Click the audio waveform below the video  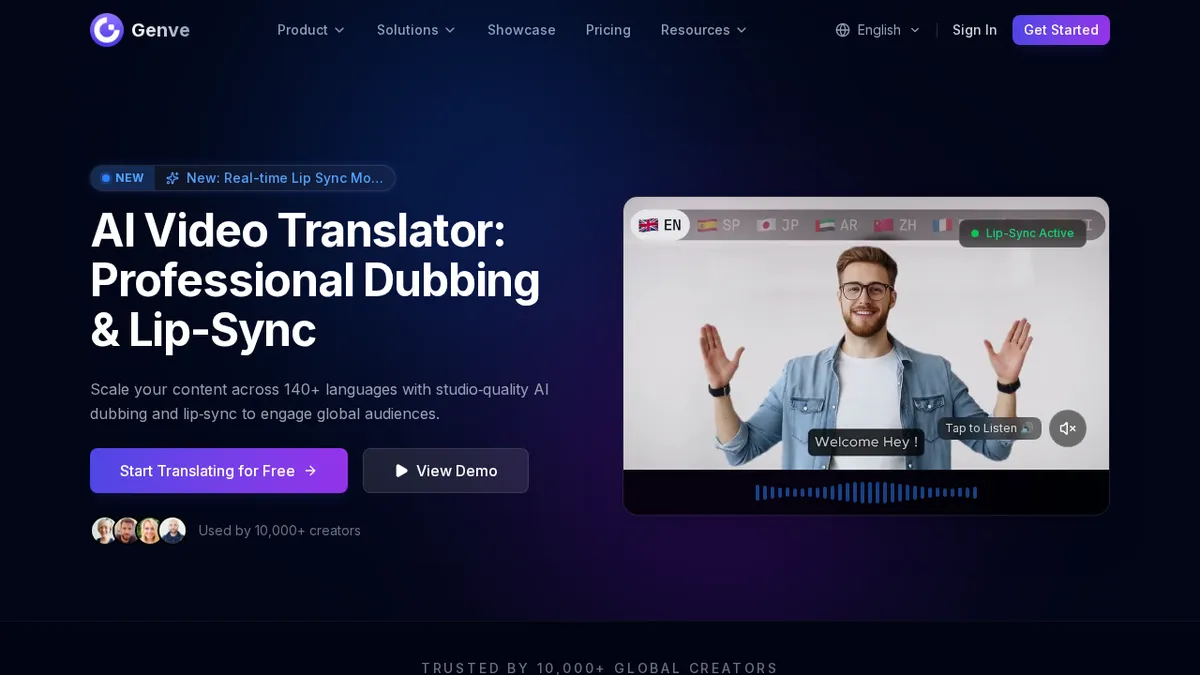[866, 492]
